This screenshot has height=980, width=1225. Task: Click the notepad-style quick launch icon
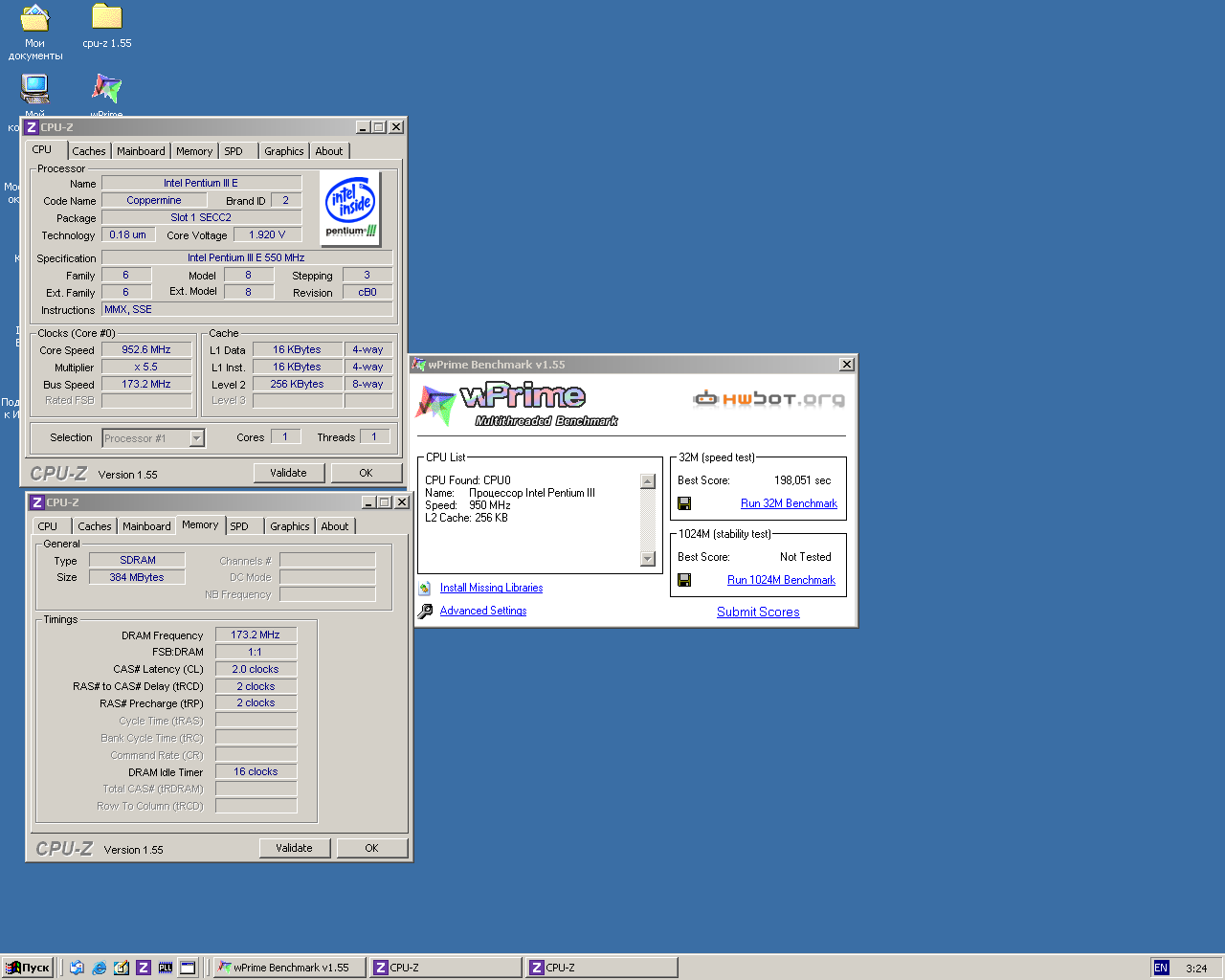(x=122, y=968)
